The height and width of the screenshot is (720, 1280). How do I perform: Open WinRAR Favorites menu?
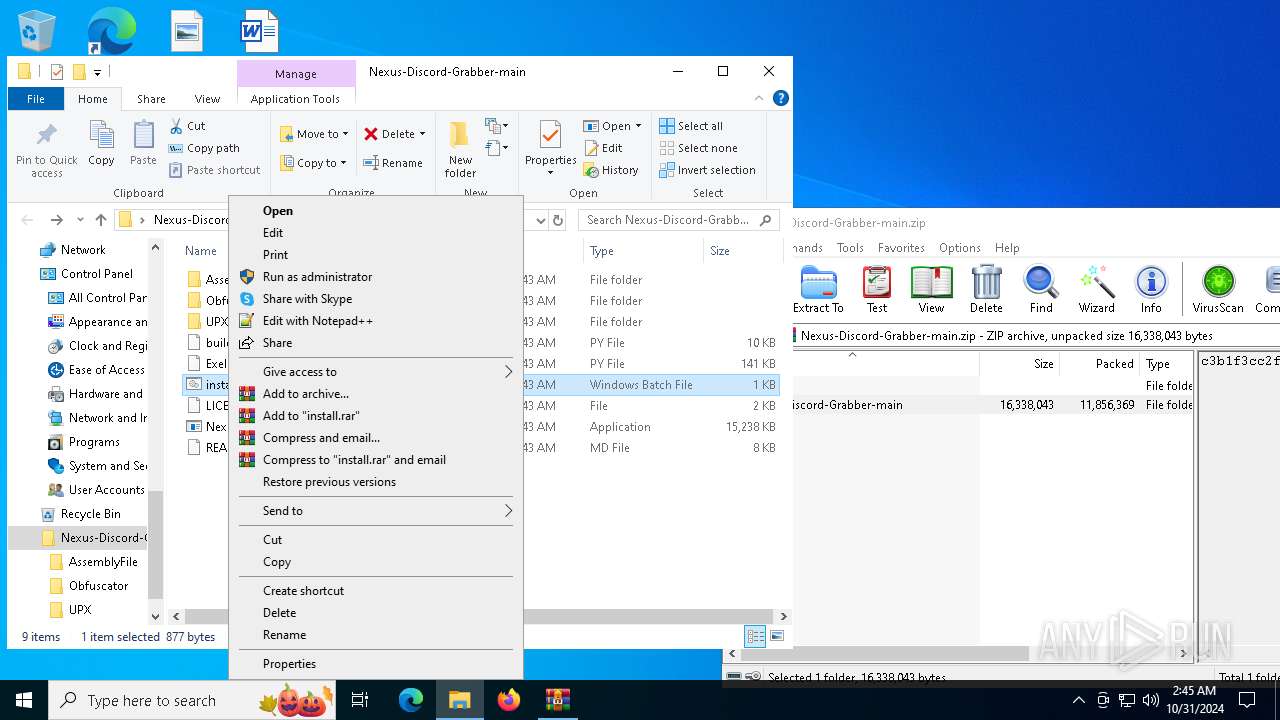901,248
